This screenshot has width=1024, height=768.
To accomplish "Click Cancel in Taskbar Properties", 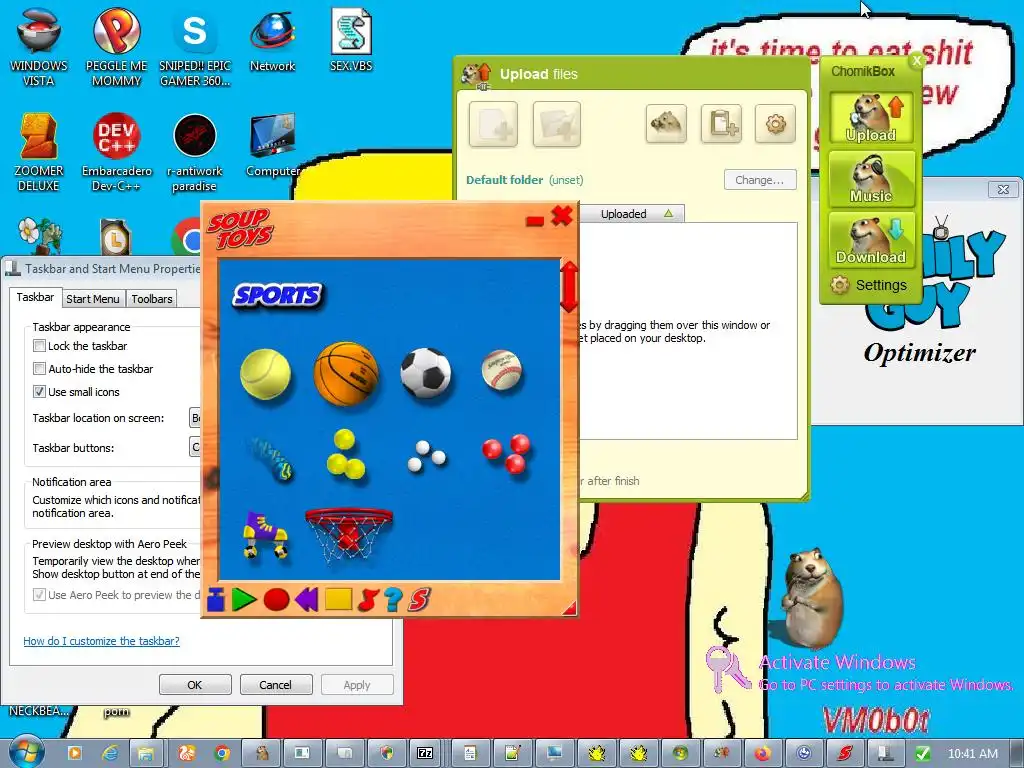I will (x=276, y=685).
